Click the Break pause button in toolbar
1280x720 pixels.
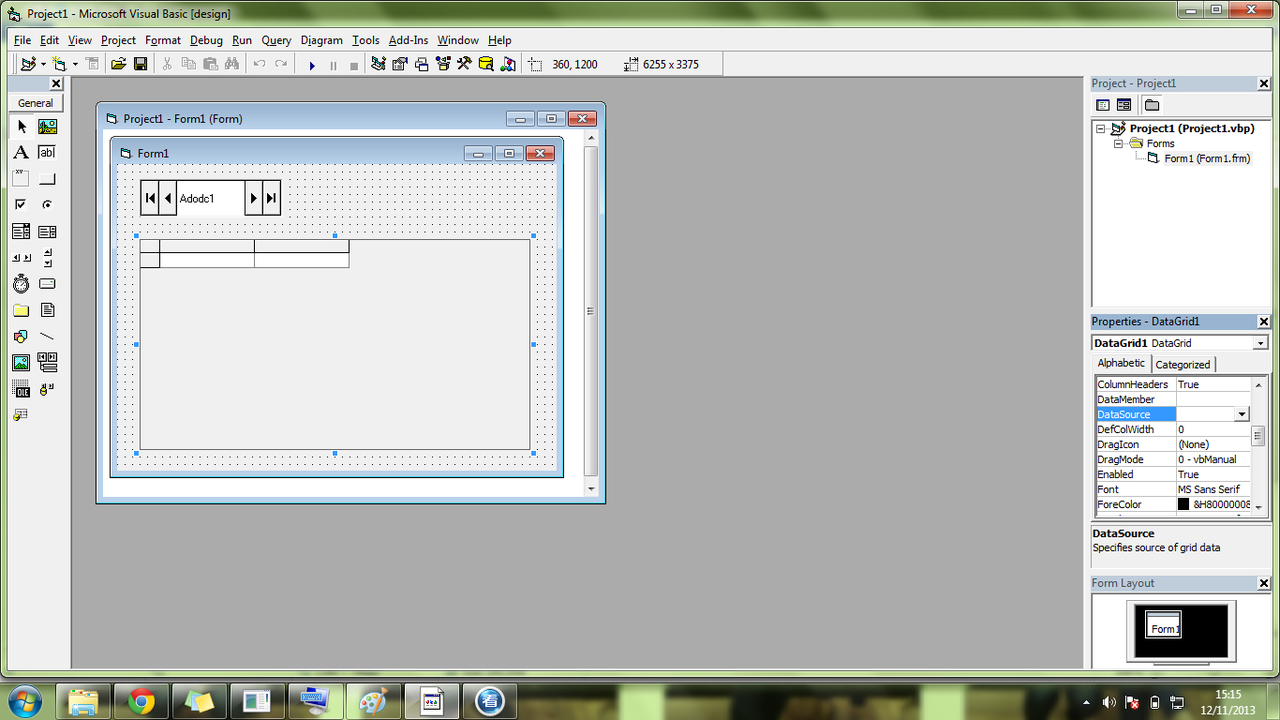click(333, 65)
